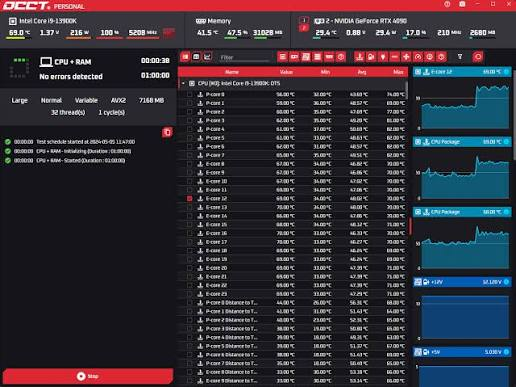
Task: Click the 1 cycle(s) setting
Action: click(112, 113)
